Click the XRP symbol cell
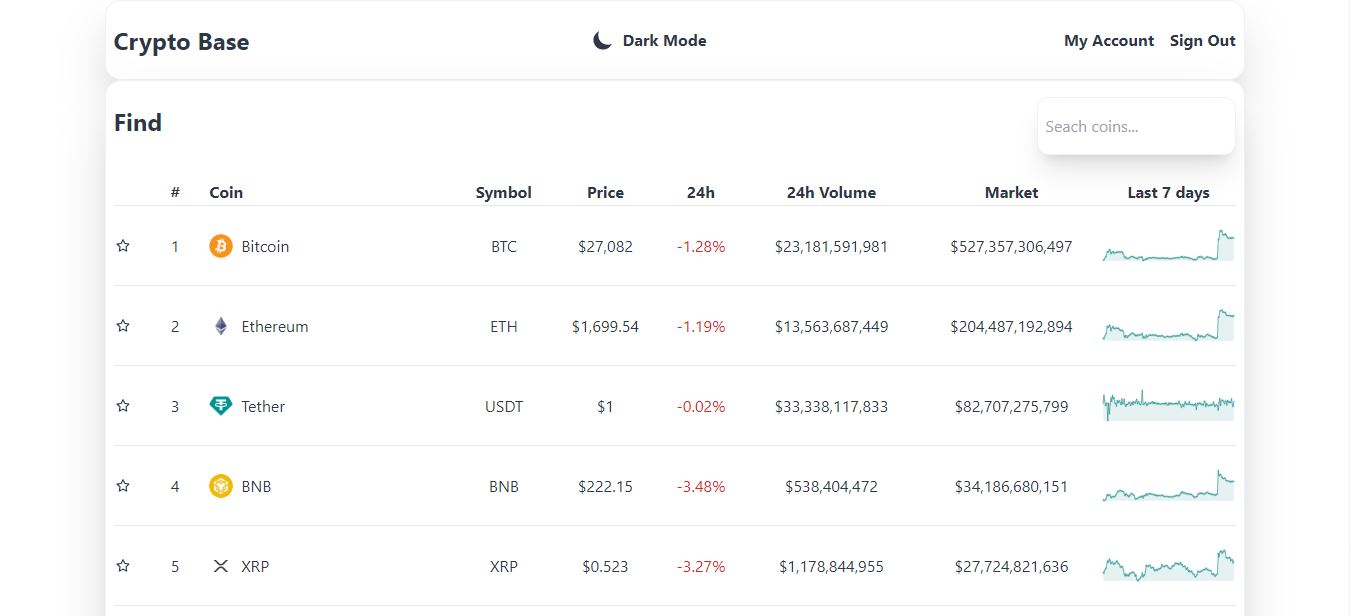 point(504,566)
